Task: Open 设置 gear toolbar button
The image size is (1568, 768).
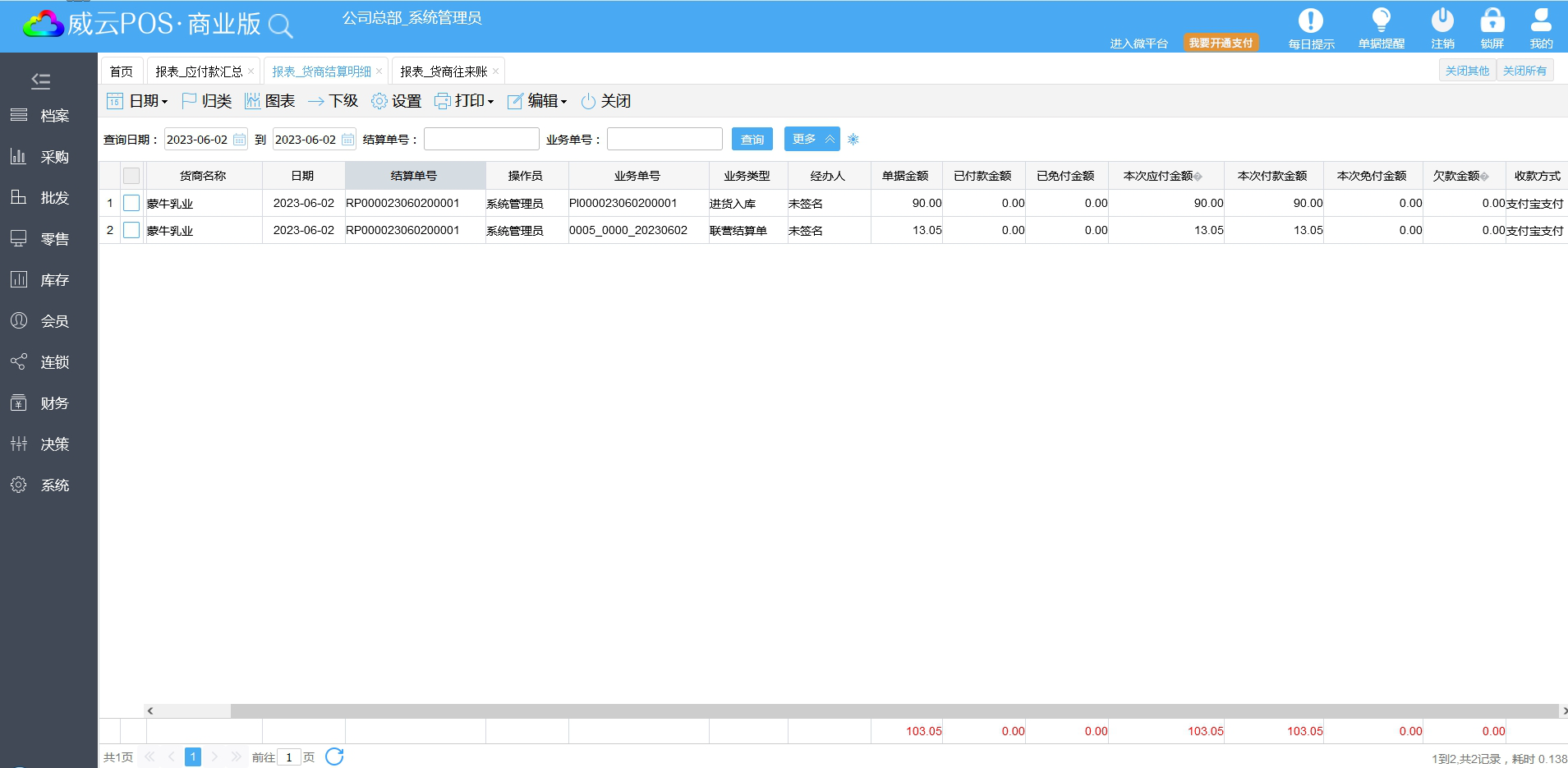Action: (396, 101)
